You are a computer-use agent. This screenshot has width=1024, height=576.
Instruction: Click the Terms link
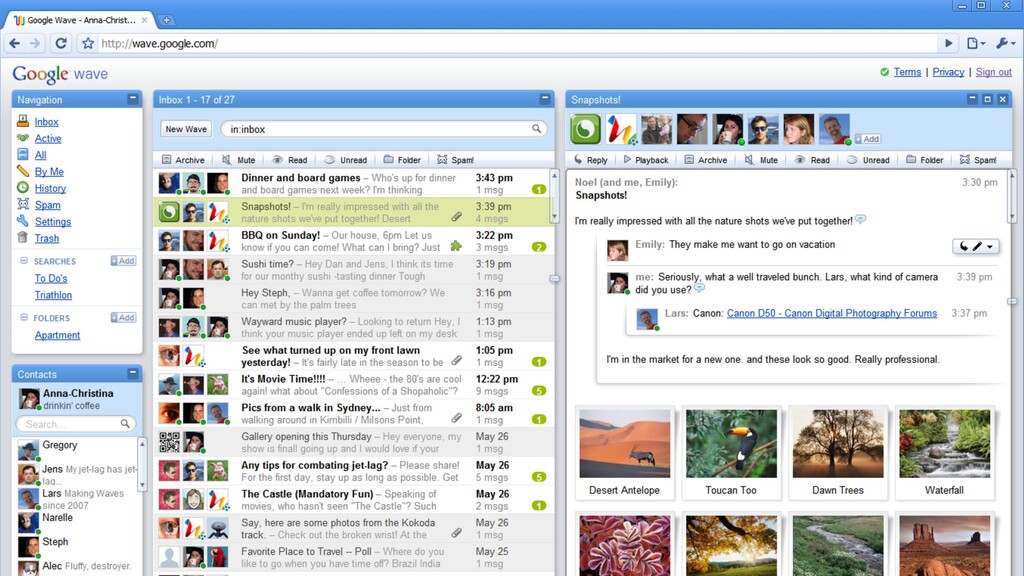coord(907,72)
